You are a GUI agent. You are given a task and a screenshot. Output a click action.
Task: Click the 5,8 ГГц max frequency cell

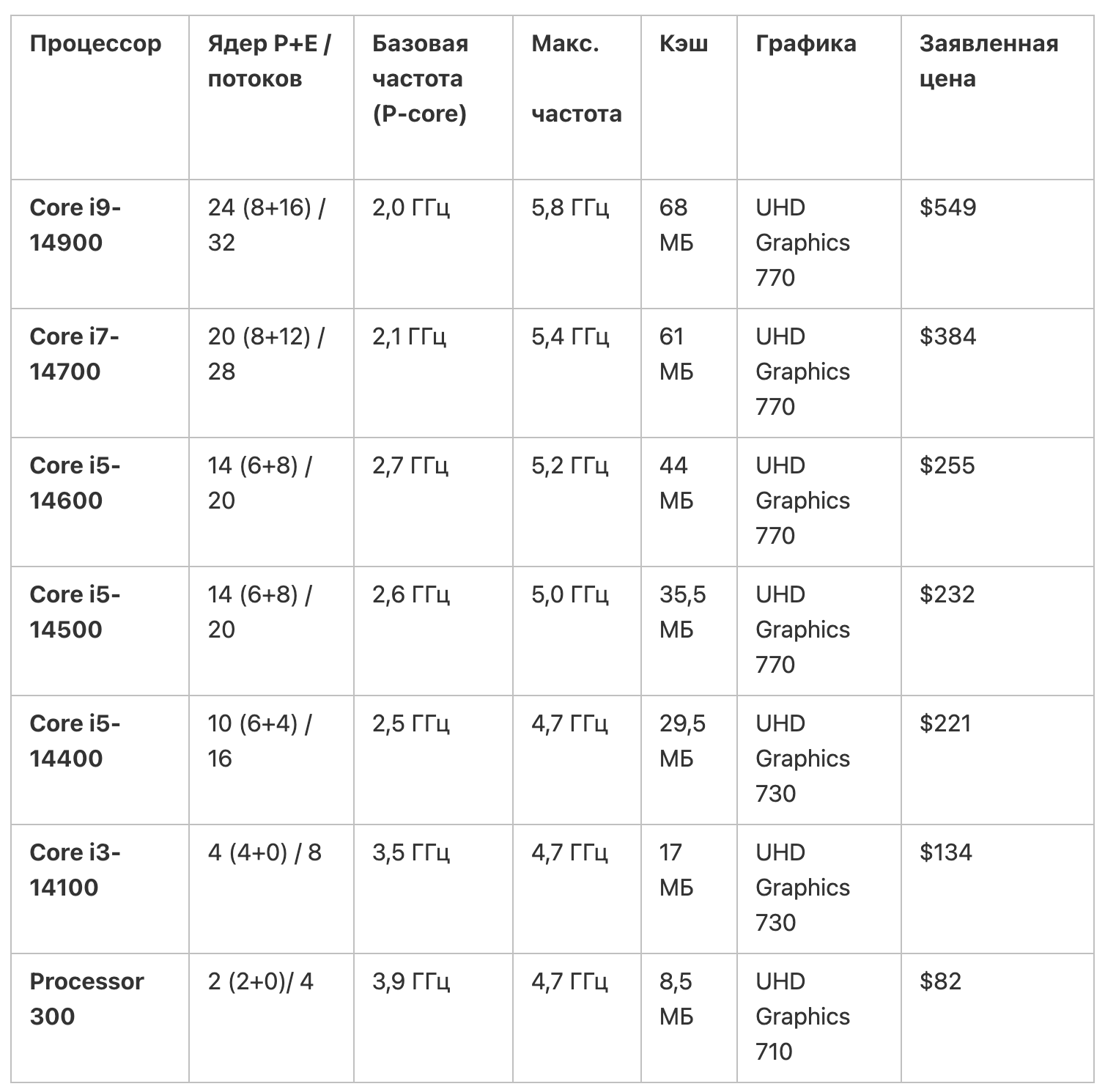click(569, 207)
